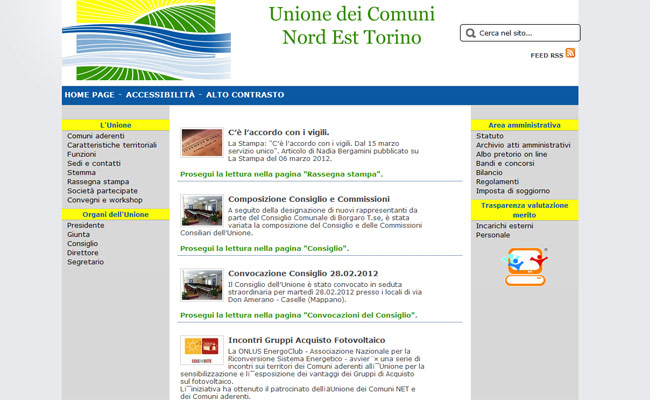Click the search magnifier icon
The image size is (650, 400).
(470, 33)
